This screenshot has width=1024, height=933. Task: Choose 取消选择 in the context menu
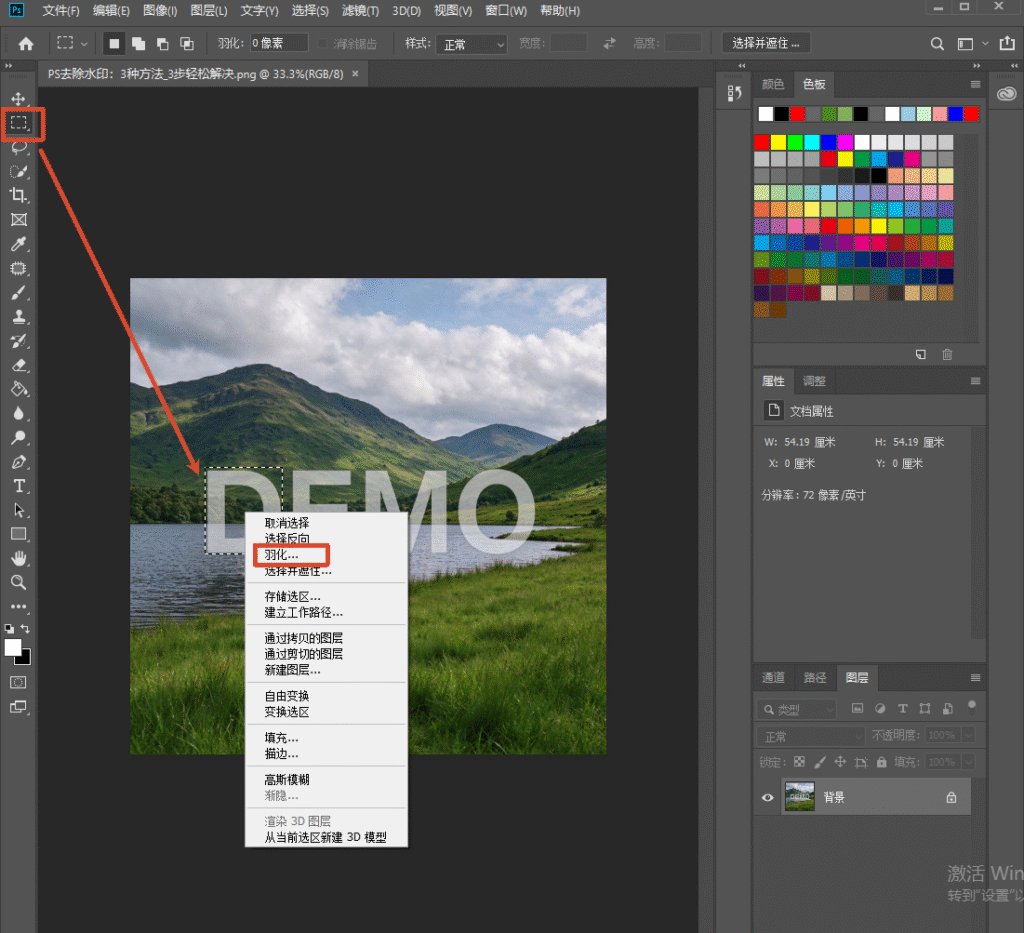(287, 523)
